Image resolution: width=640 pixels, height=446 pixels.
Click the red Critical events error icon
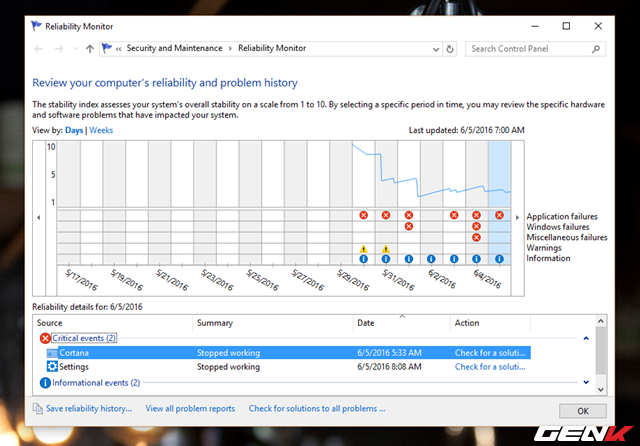pos(44,339)
